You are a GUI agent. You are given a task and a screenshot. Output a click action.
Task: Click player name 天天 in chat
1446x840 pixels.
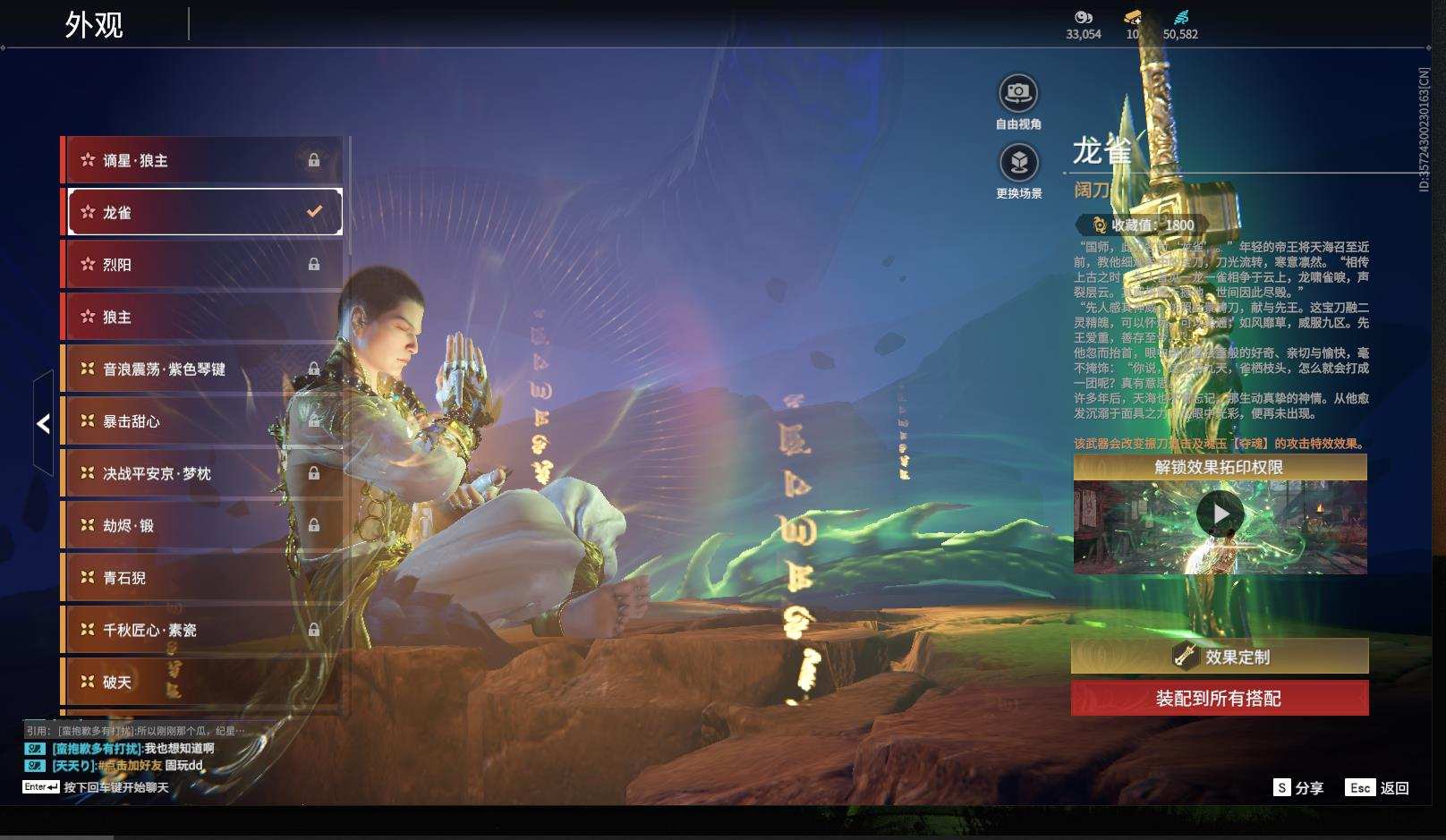point(73,766)
